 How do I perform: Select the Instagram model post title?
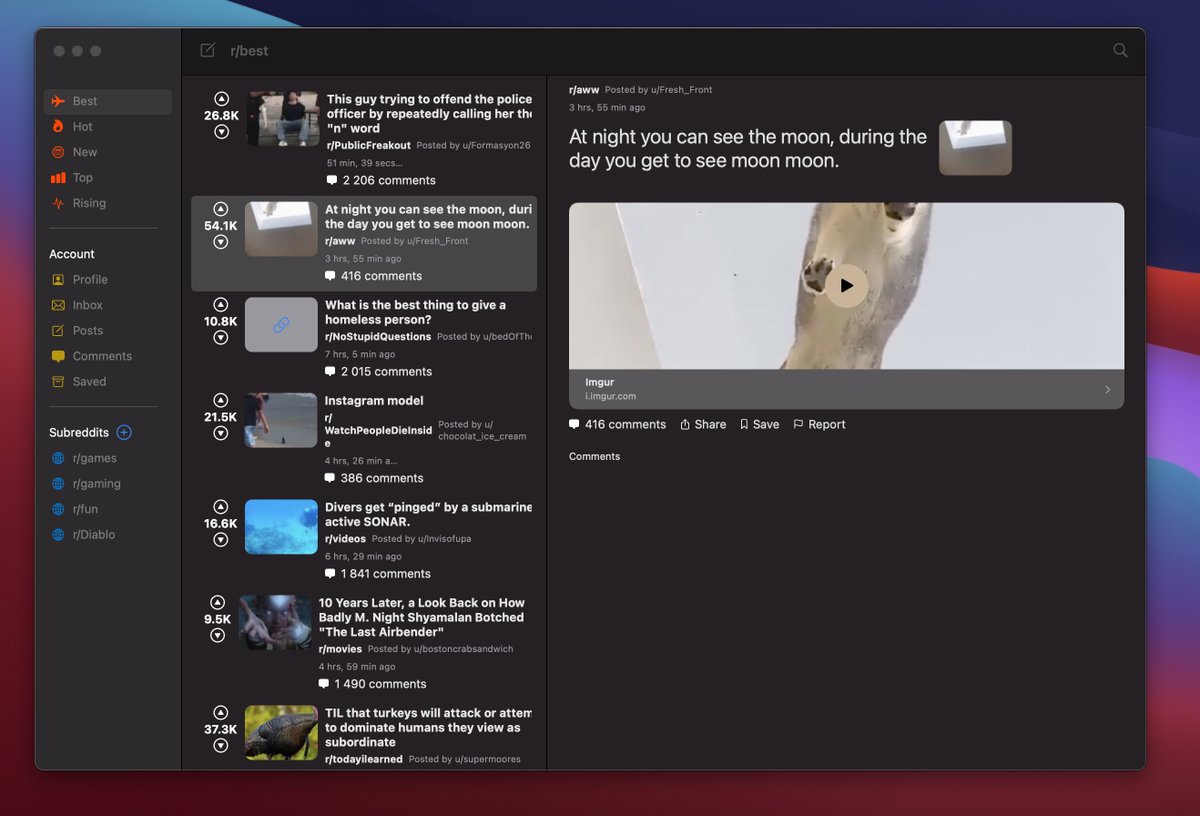tap(374, 400)
